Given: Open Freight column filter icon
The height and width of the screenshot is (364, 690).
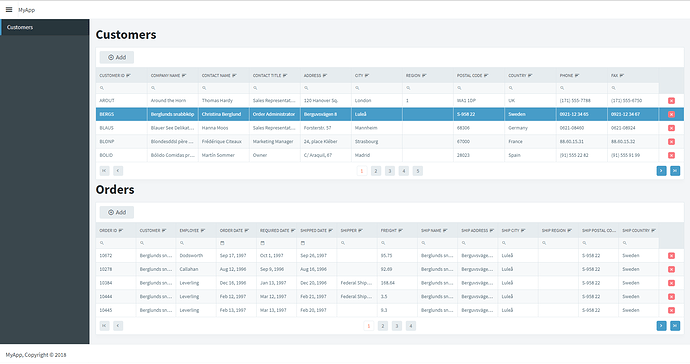Looking at the screenshot, I should click(x=400, y=231).
